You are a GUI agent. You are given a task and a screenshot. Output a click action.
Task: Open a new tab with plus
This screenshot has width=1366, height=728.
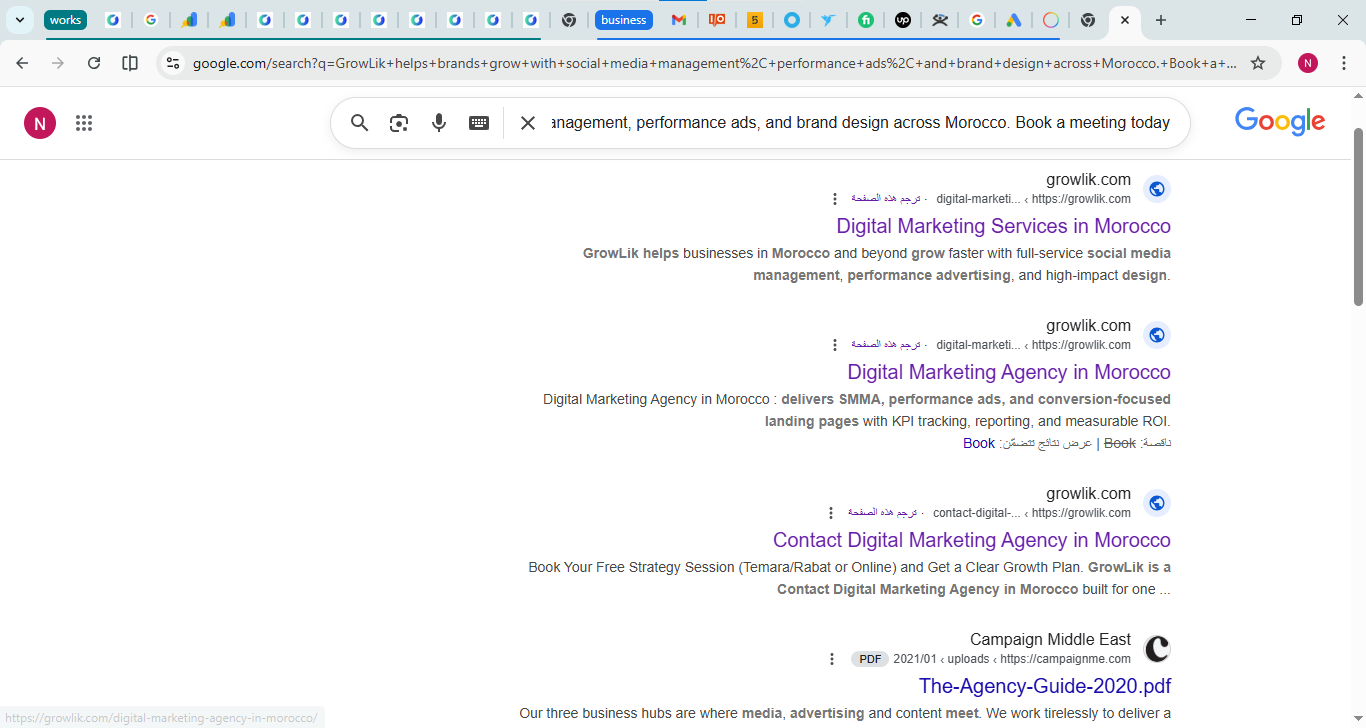pos(1160,20)
